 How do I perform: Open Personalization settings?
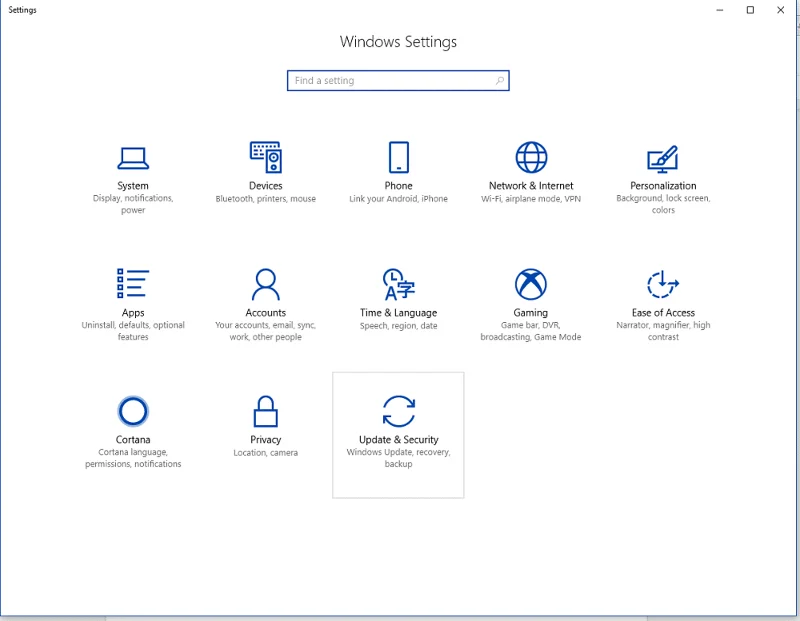(x=664, y=158)
